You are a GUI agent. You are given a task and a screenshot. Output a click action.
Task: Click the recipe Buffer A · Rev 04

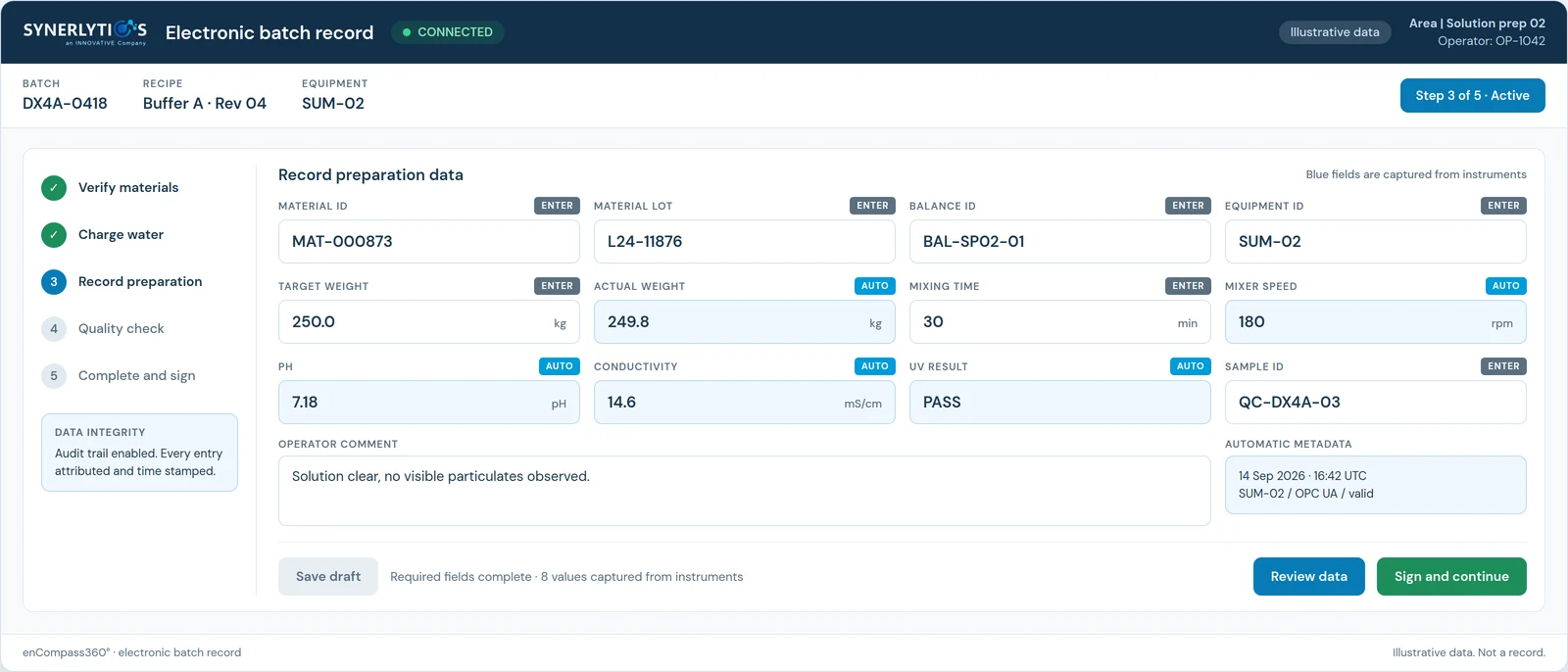click(205, 103)
